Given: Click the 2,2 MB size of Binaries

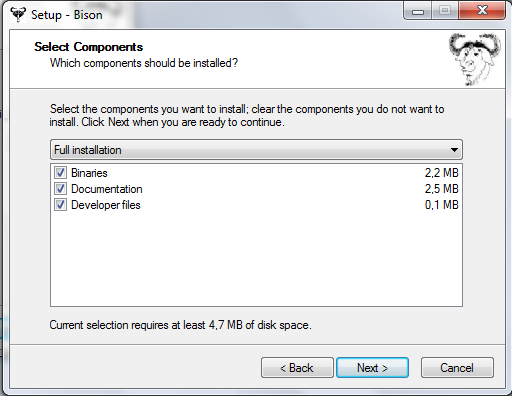Looking at the screenshot, I should click(442, 173).
